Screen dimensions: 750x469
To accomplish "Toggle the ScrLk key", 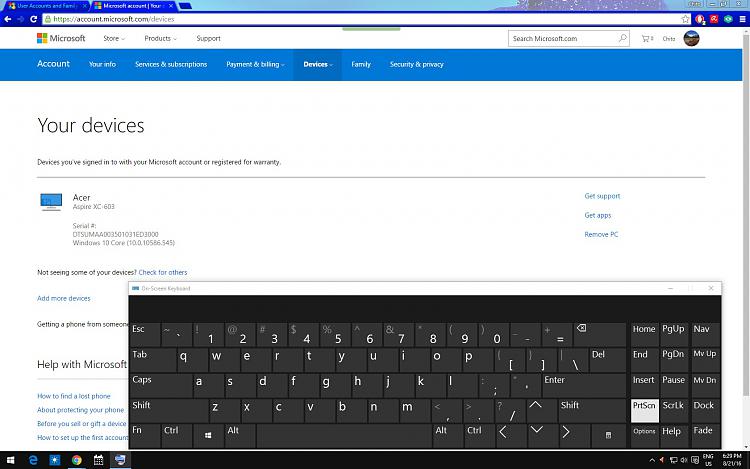I will tap(673, 410).
